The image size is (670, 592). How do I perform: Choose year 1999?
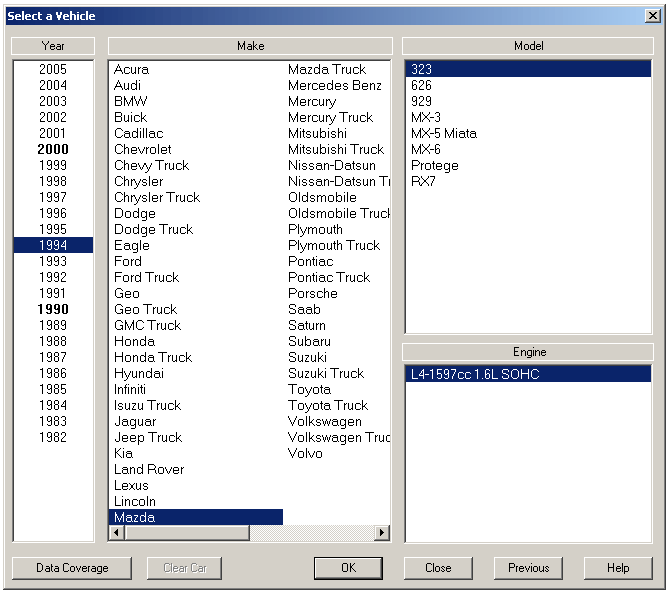coord(53,165)
